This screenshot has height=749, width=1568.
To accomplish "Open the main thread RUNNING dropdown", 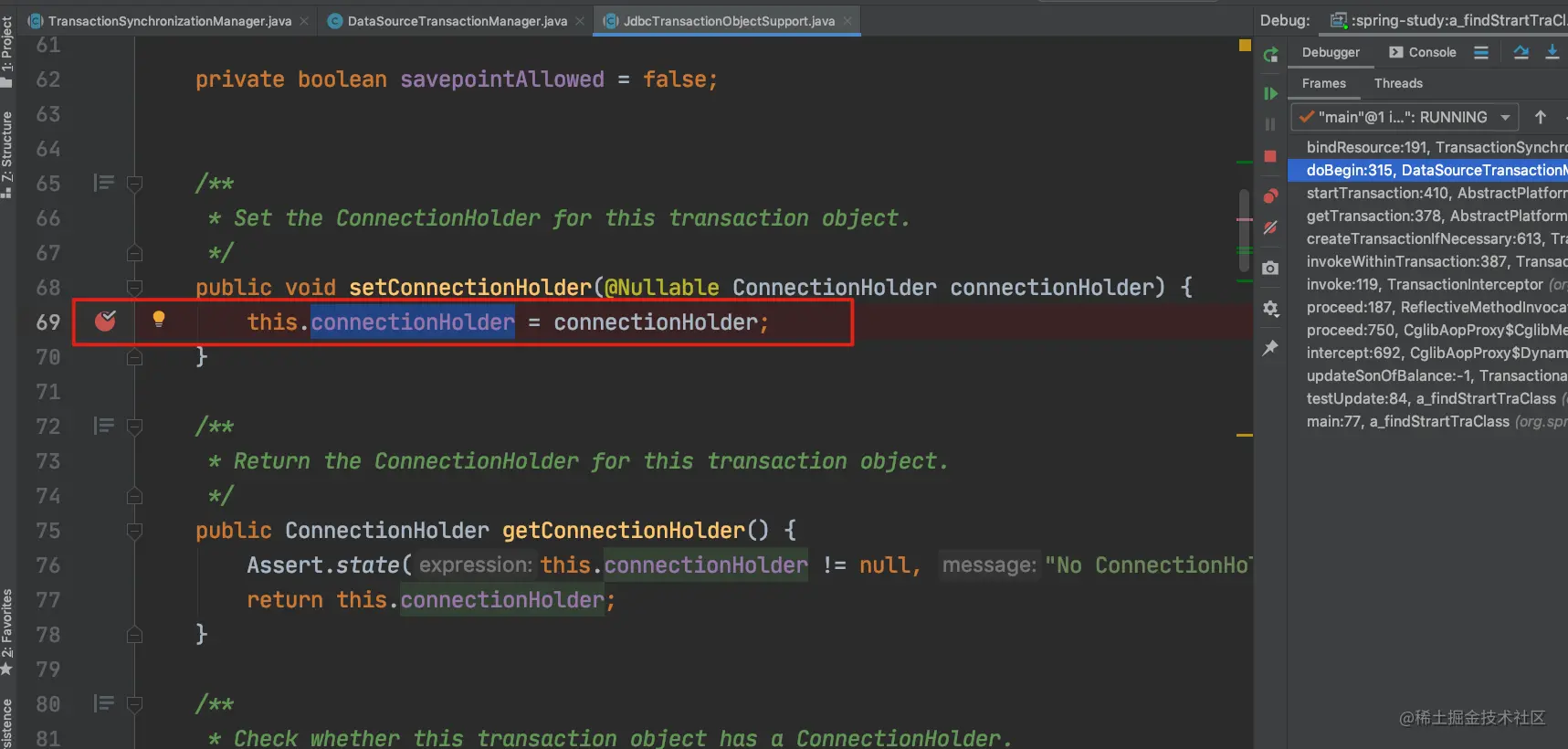I will click(x=1405, y=117).
